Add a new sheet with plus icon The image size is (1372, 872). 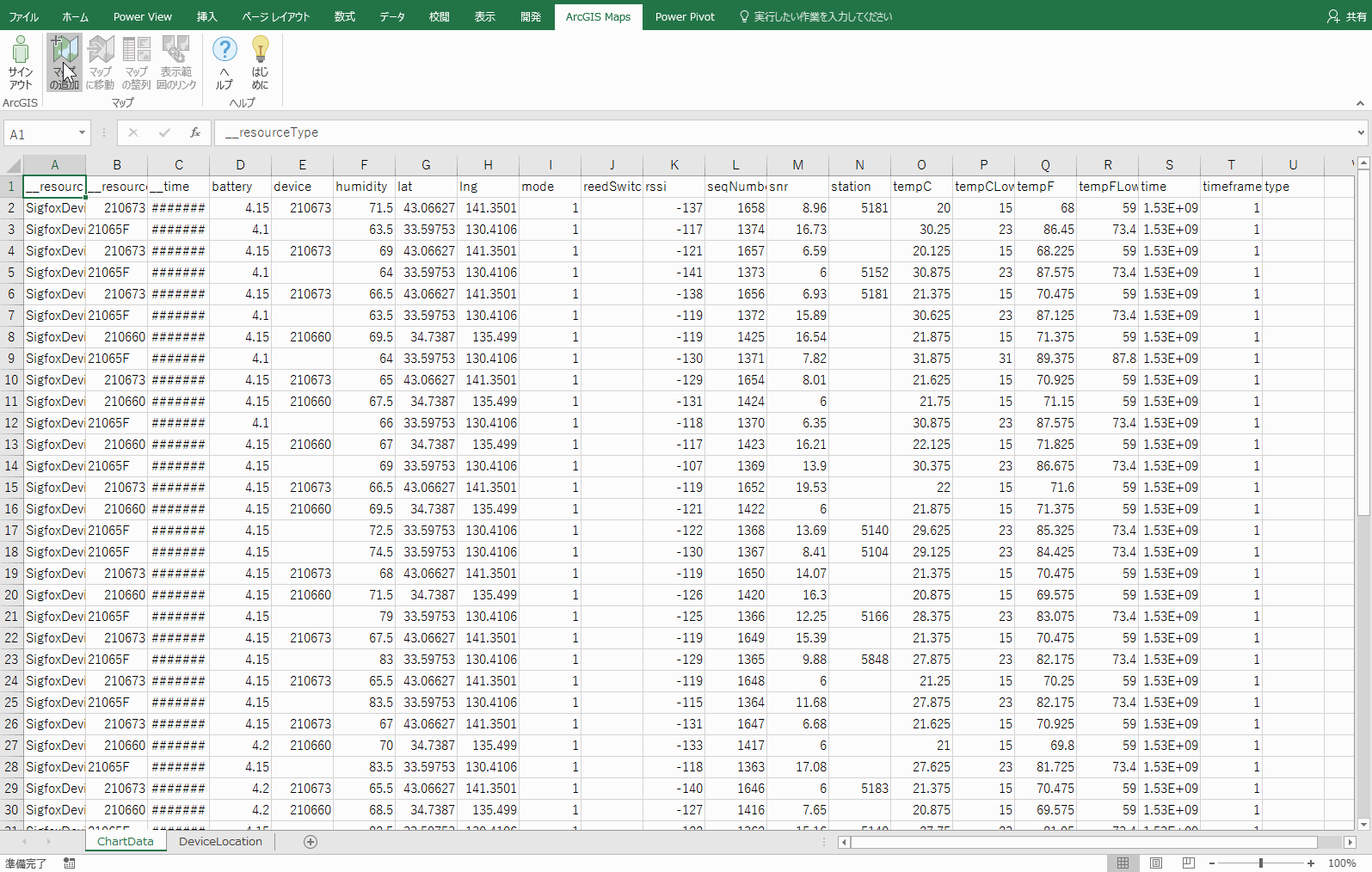point(311,842)
